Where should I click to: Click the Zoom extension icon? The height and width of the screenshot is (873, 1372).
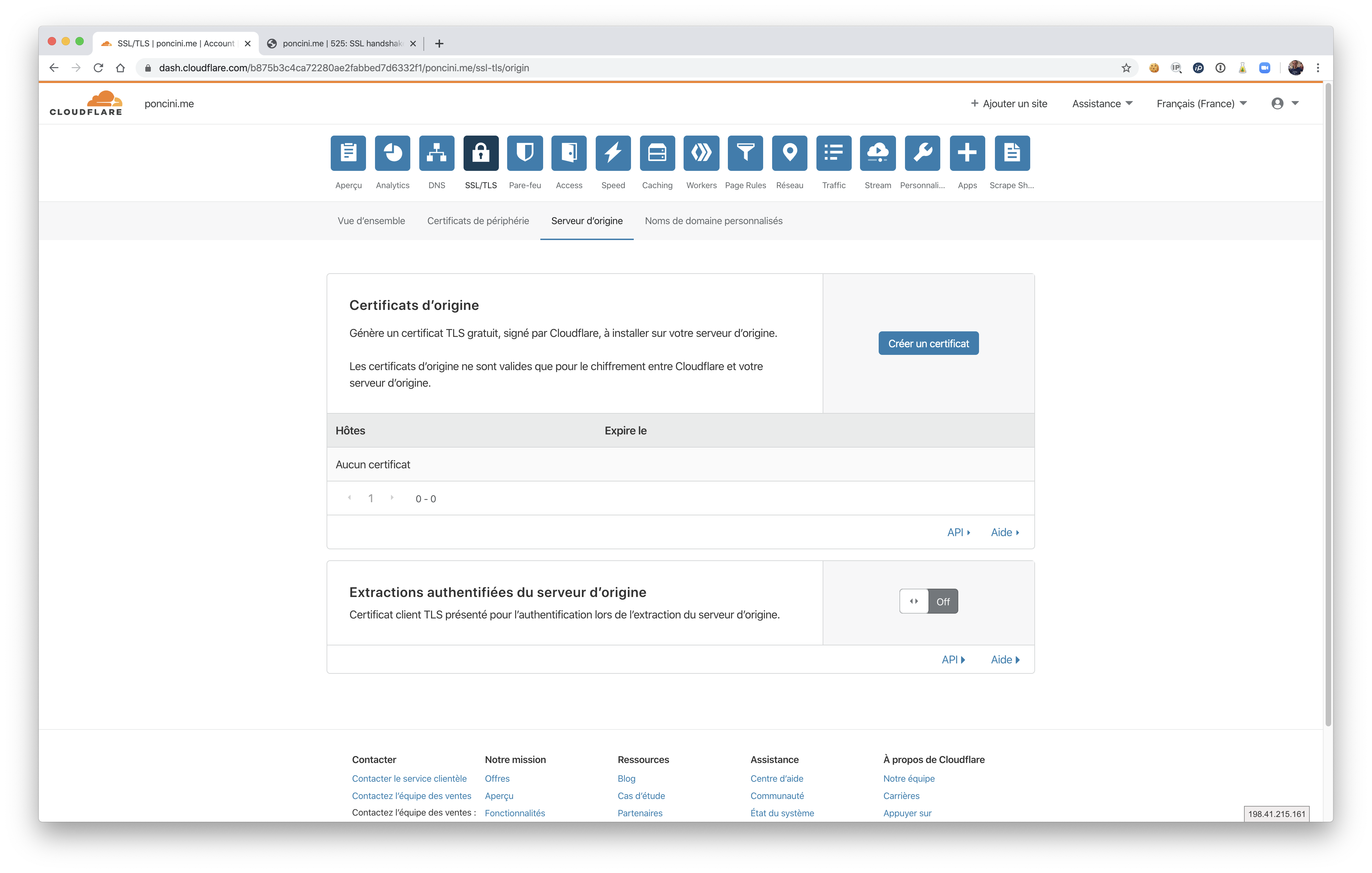[1265, 68]
